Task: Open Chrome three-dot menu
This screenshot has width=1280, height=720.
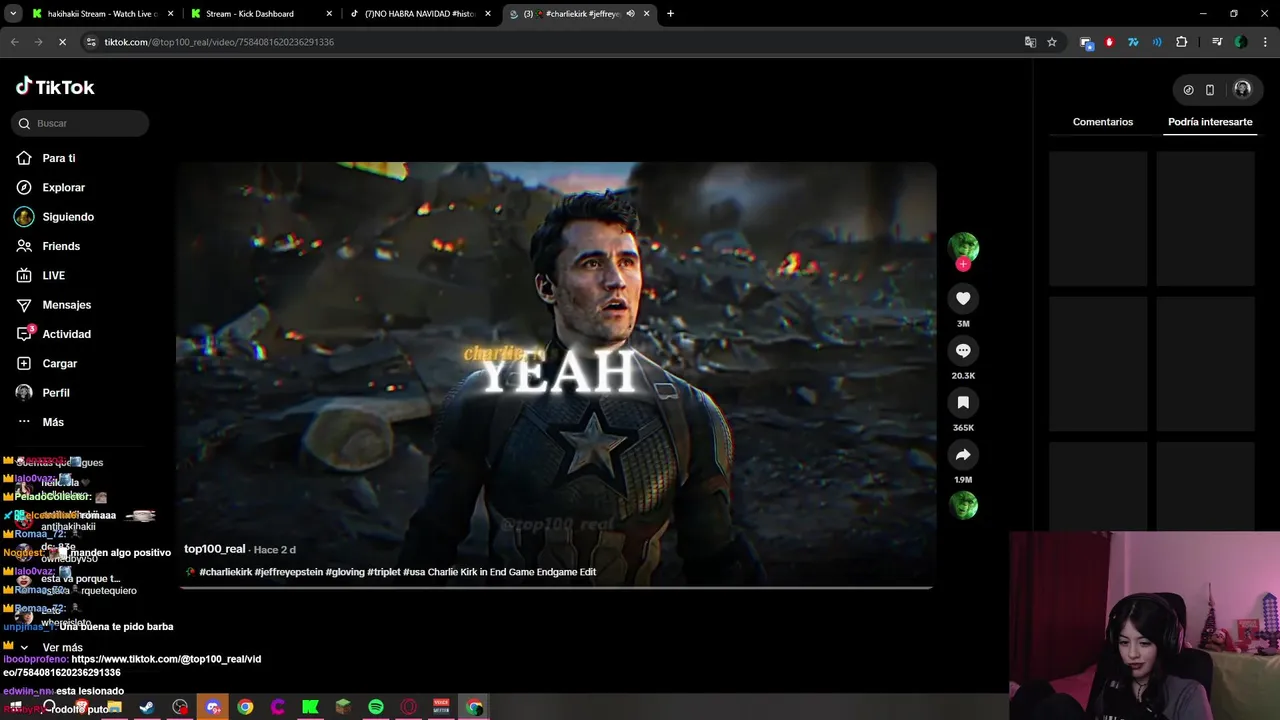Action: [x=1265, y=42]
